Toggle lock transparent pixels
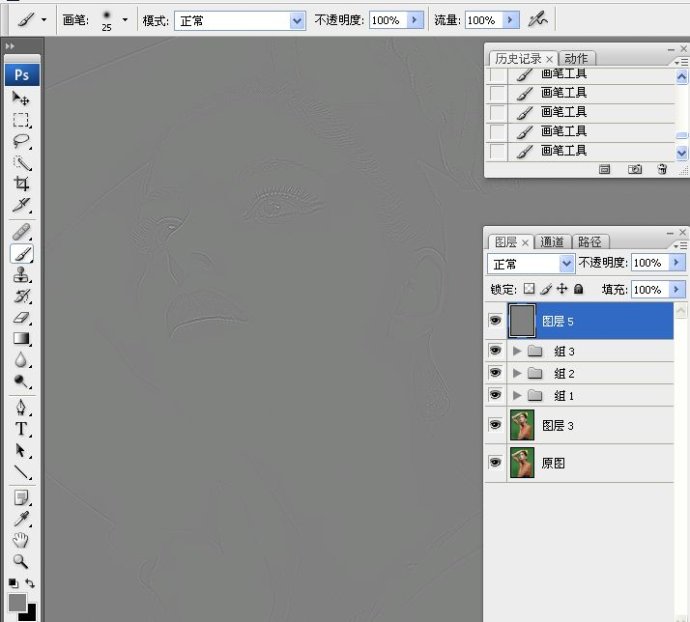690x622 pixels. click(529, 289)
